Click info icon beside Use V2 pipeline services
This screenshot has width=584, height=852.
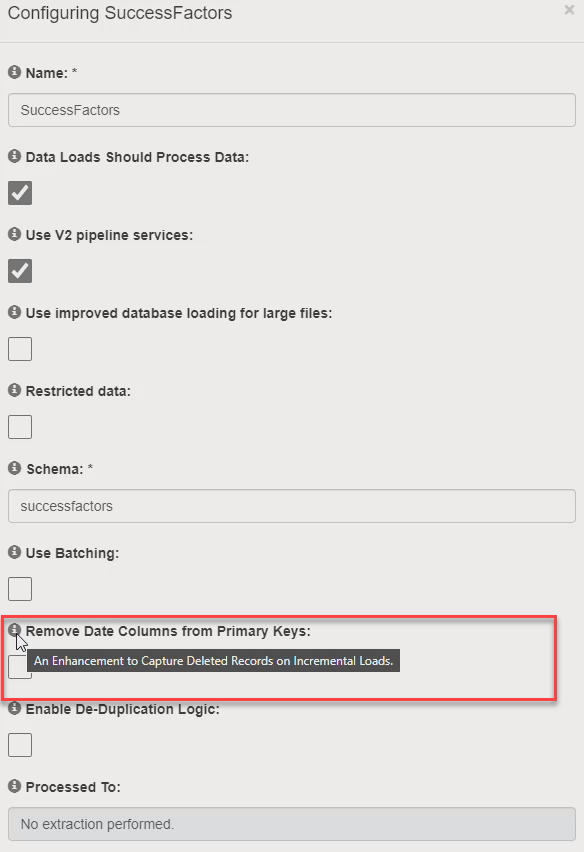tap(15, 234)
